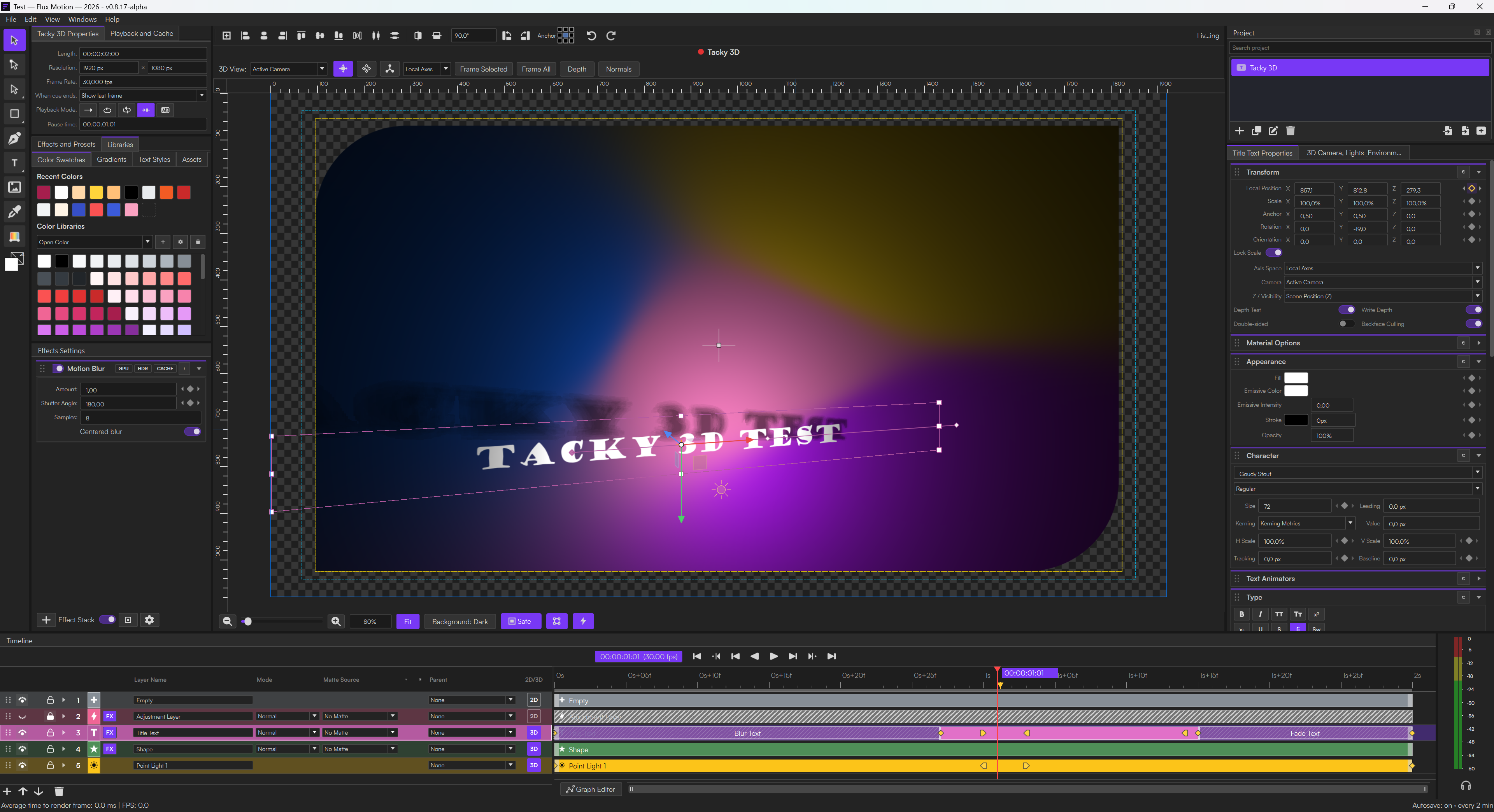Click the Redo rotate arrow icon
The height and width of the screenshot is (812, 1494).
(x=611, y=36)
